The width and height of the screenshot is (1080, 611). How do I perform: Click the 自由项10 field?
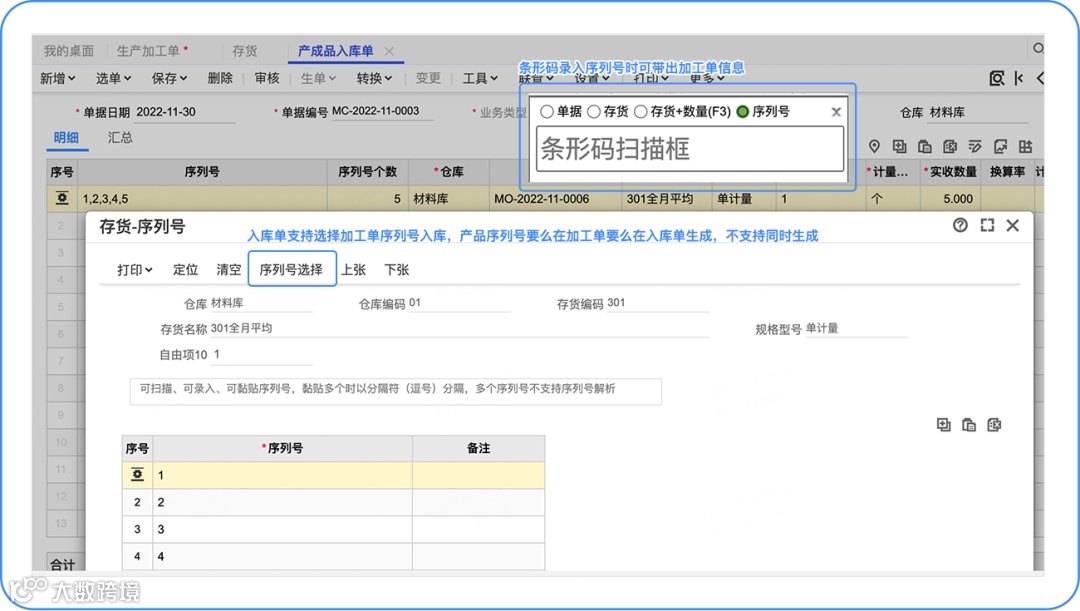pyautogui.click(x=262, y=355)
